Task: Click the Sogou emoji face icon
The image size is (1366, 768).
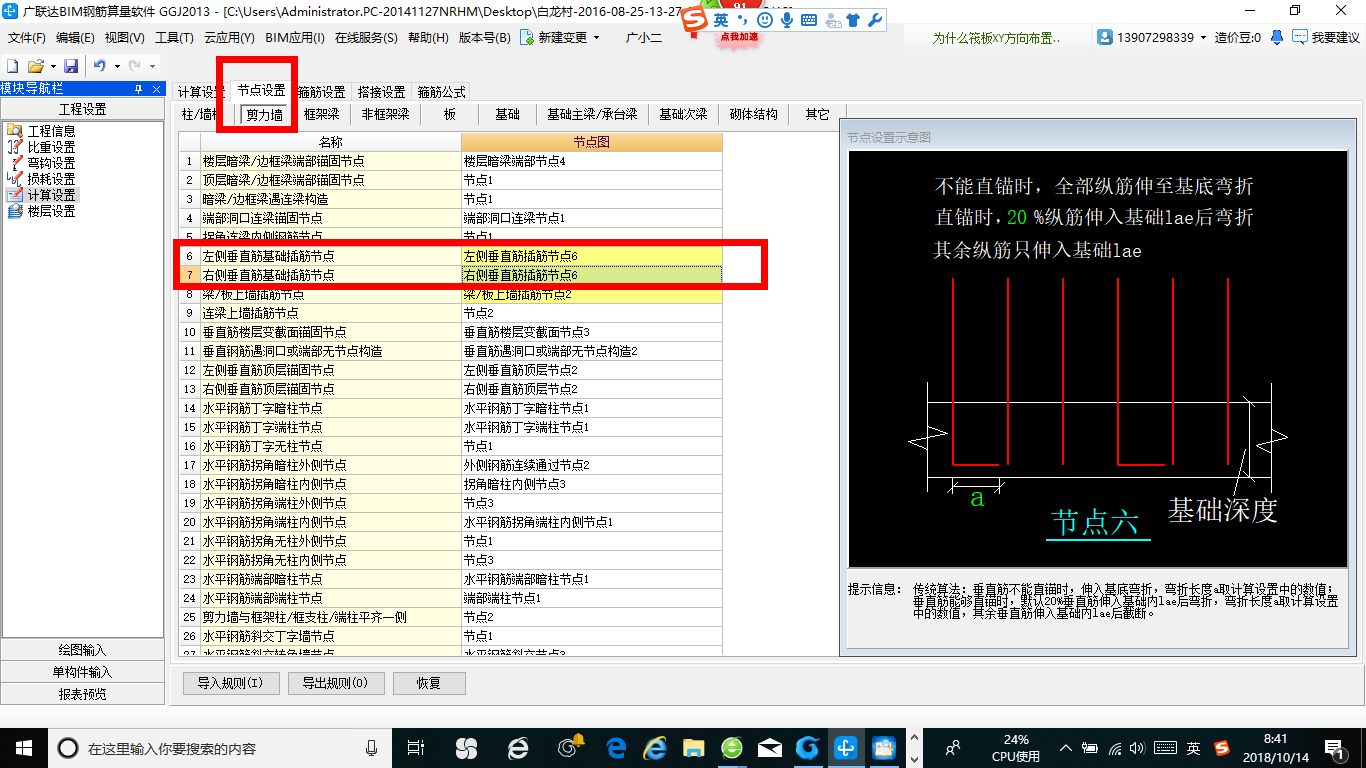Action: 765,19
